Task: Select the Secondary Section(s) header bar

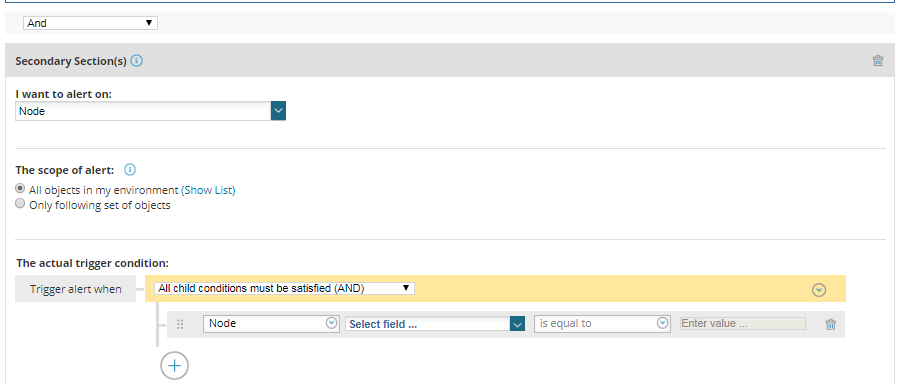Action: pos(446,60)
